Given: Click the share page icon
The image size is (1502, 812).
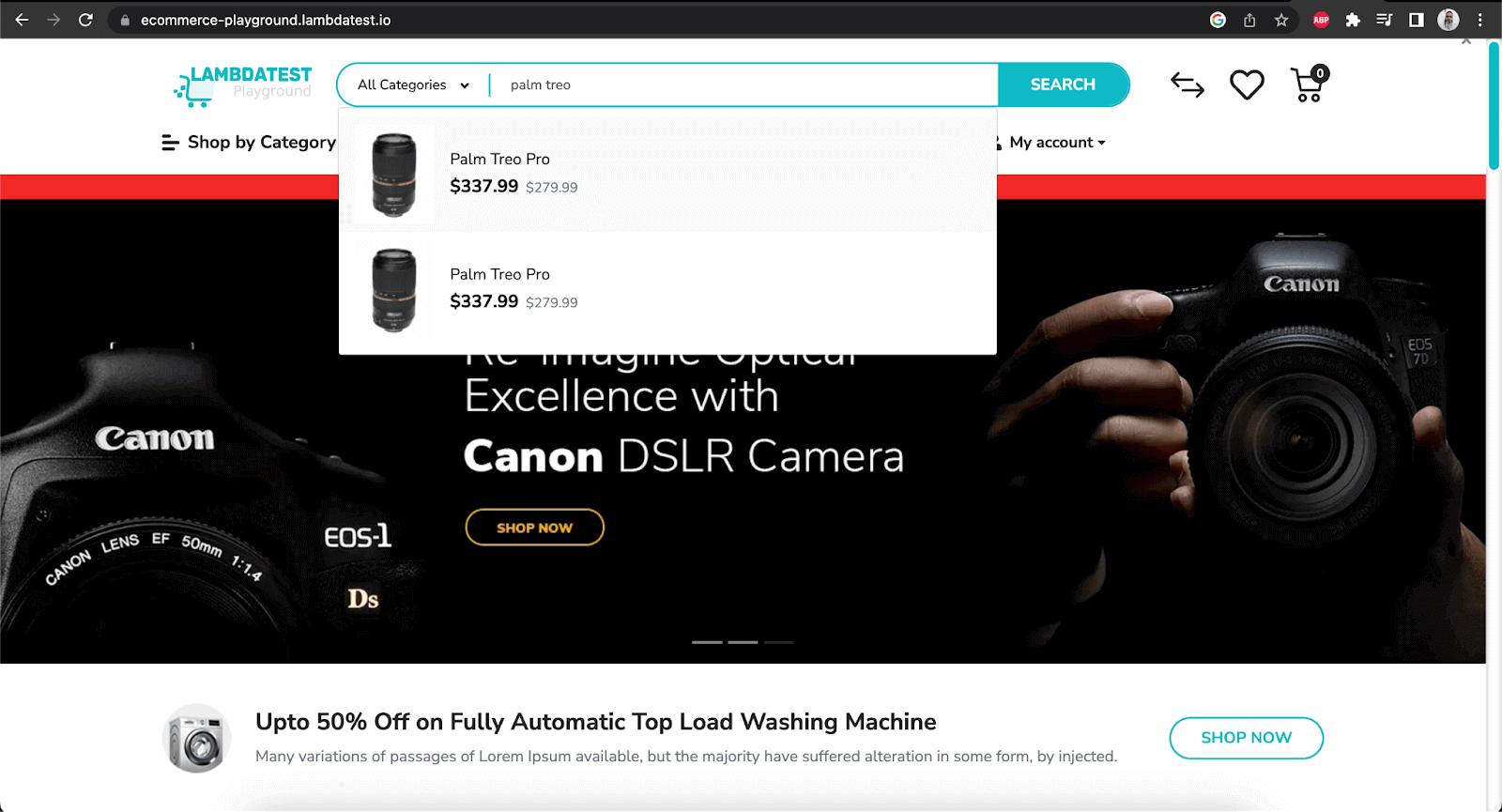Looking at the screenshot, I should (1249, 20).
